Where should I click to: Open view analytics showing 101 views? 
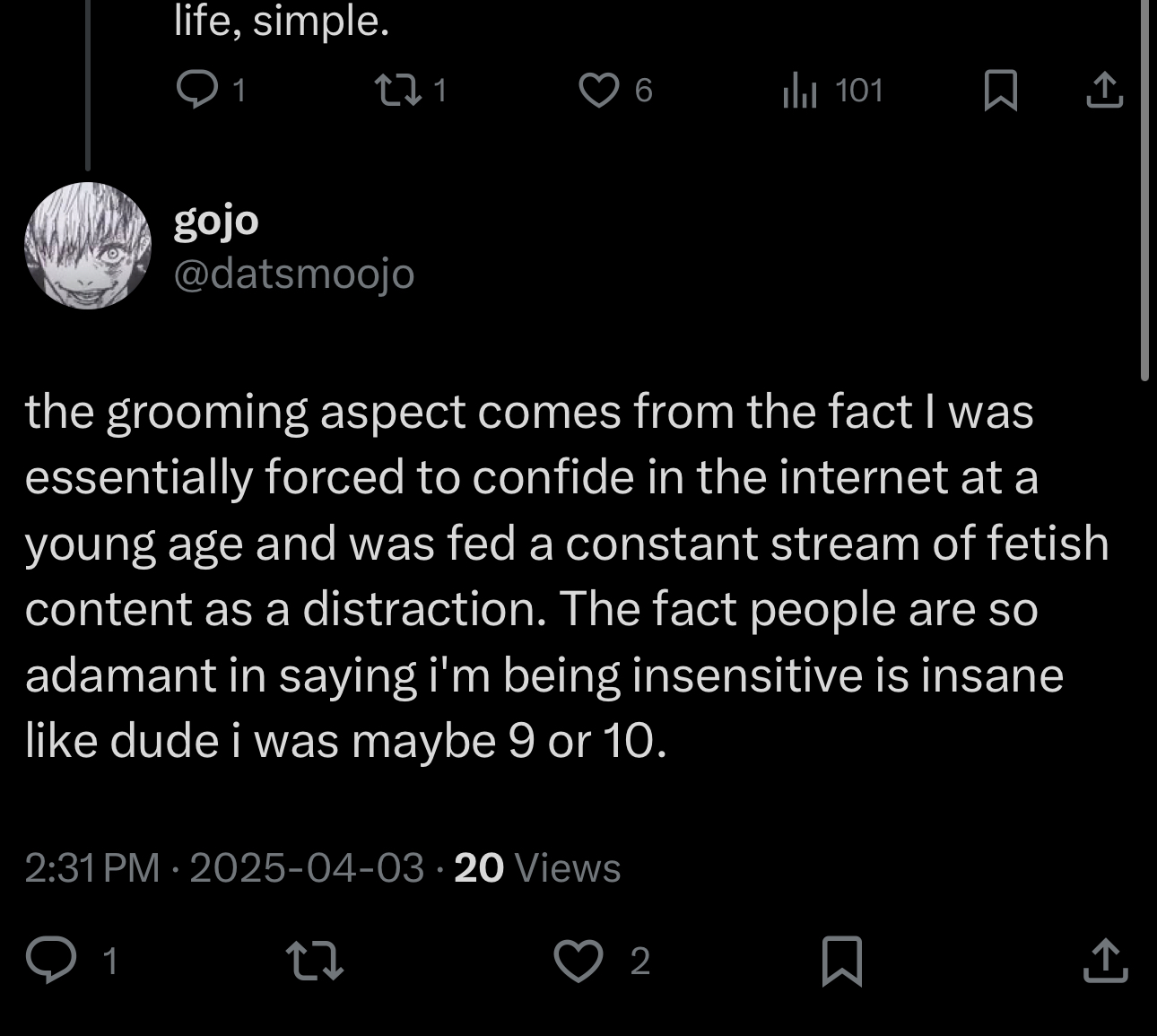pyautogui.click(x=799, y=90)
